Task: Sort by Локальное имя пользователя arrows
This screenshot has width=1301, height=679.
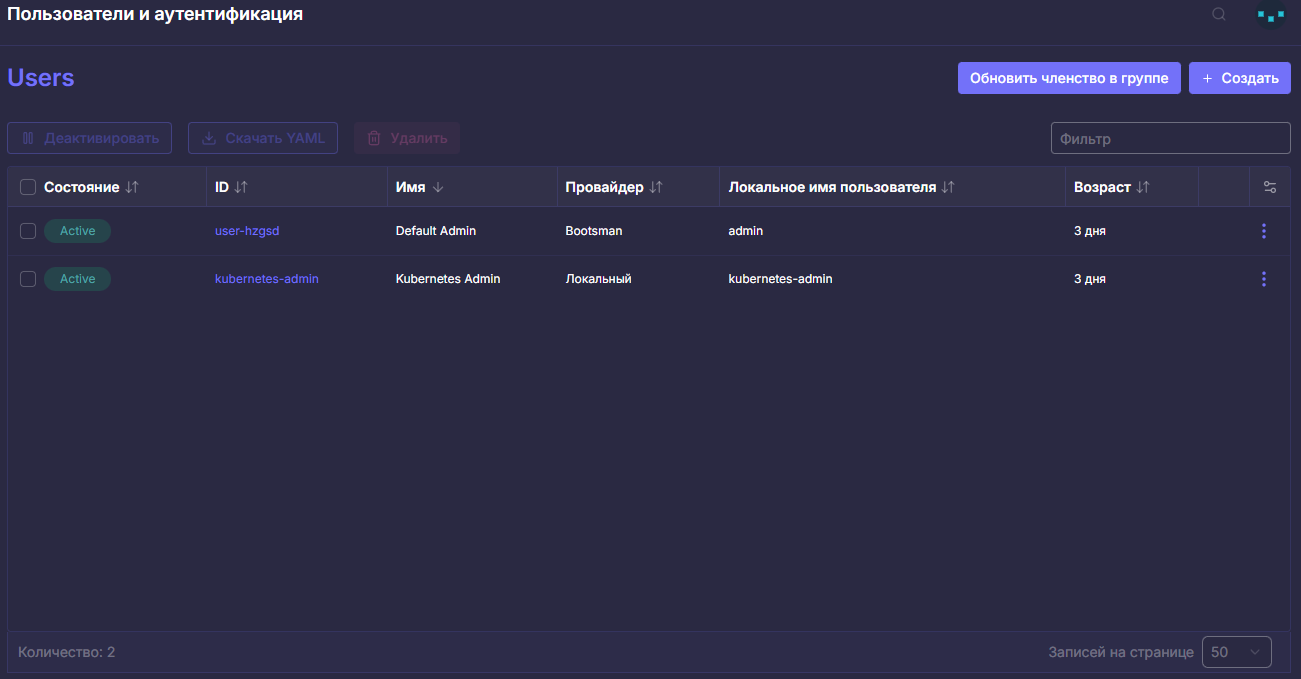Action: (948, 187)
